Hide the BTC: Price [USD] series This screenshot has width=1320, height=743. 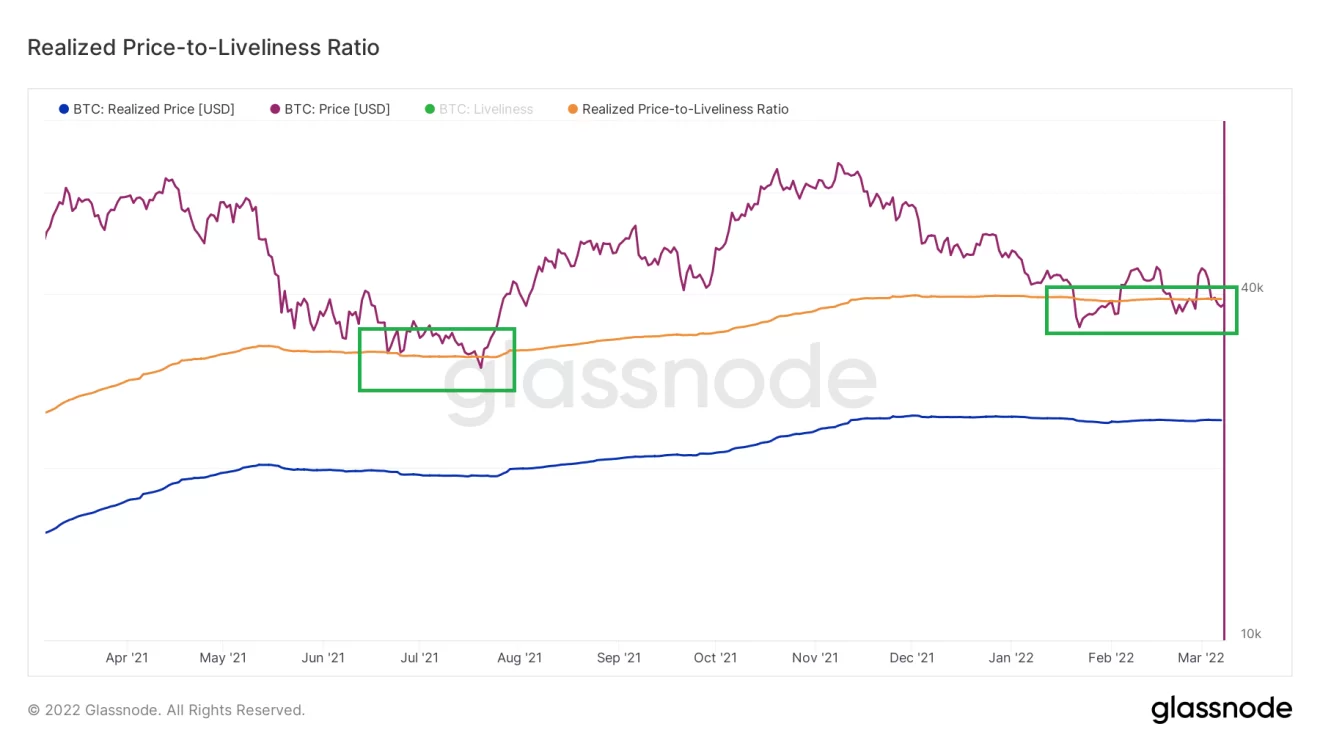coord(337,109)
